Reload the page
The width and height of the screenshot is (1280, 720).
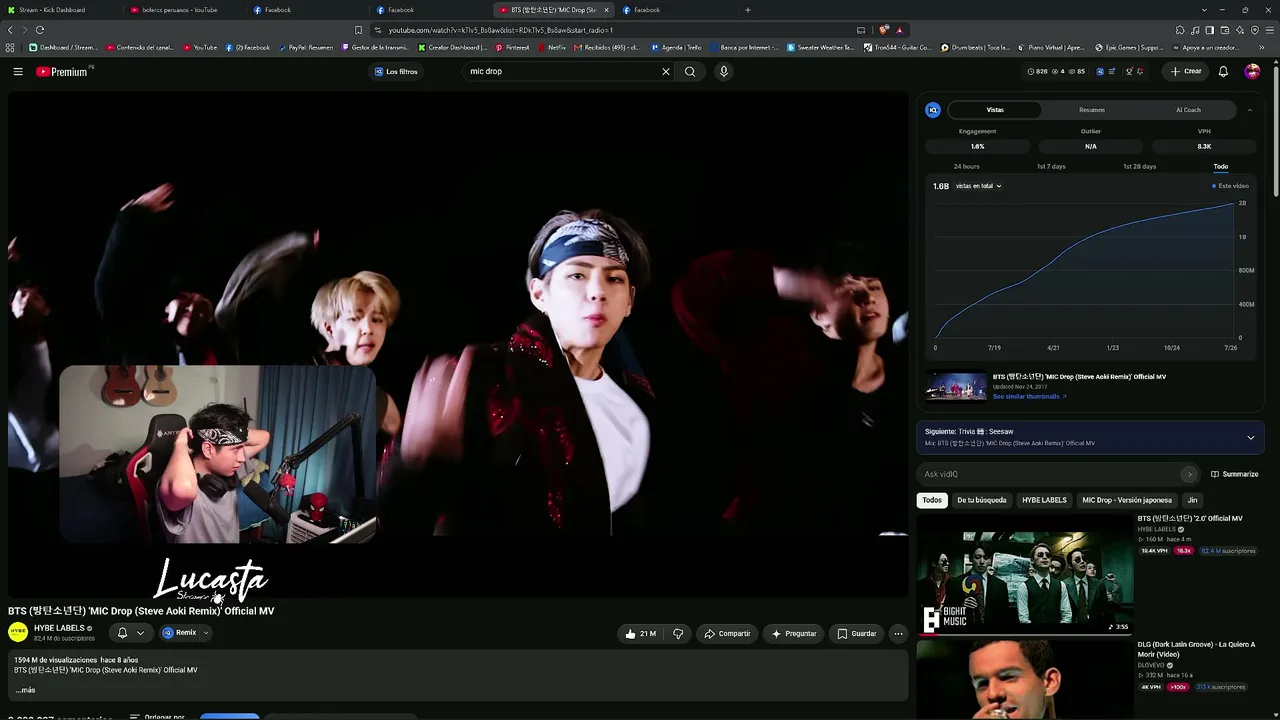point(40,30)
